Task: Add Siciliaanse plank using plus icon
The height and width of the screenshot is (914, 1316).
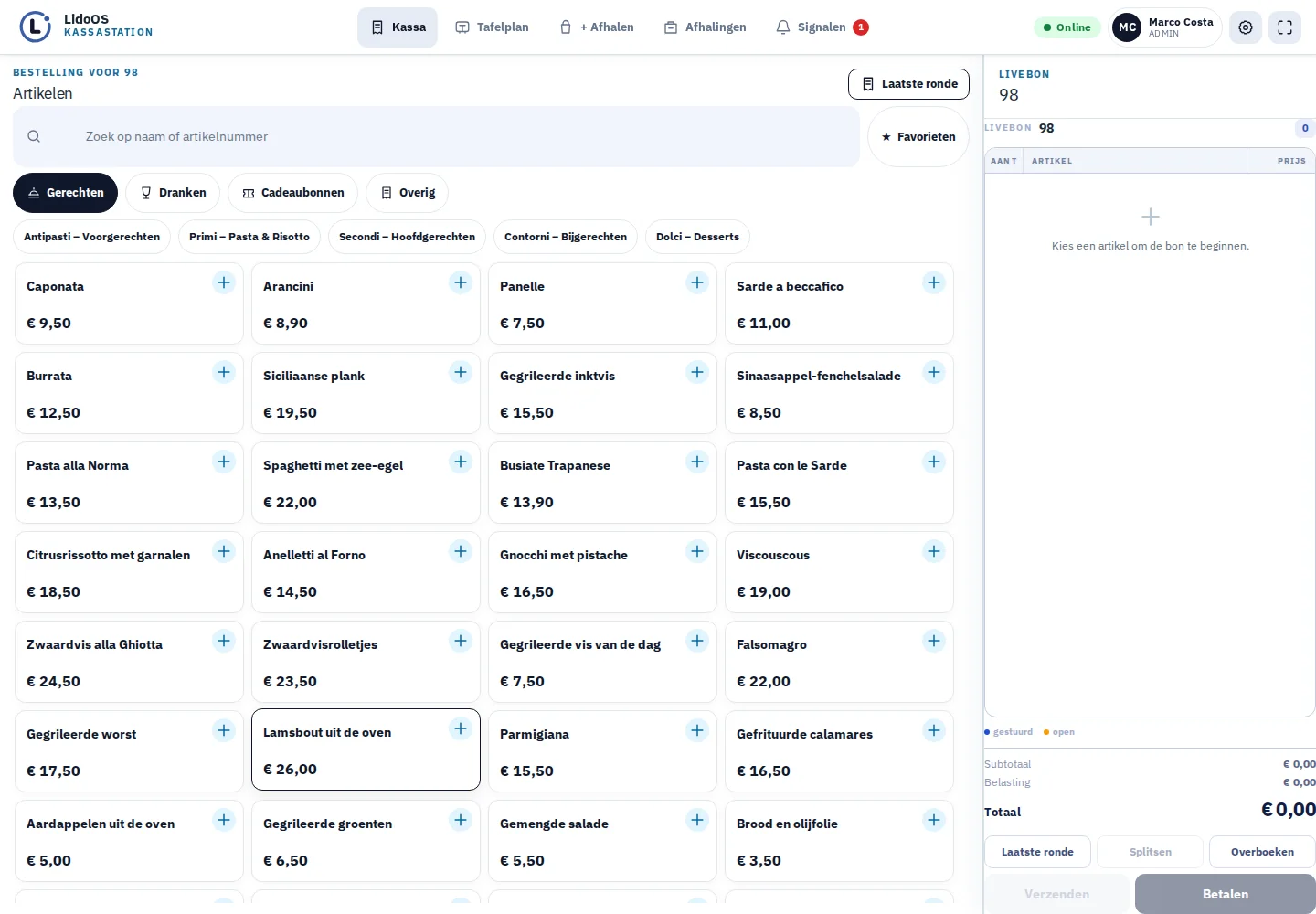Action: point(461,372)
